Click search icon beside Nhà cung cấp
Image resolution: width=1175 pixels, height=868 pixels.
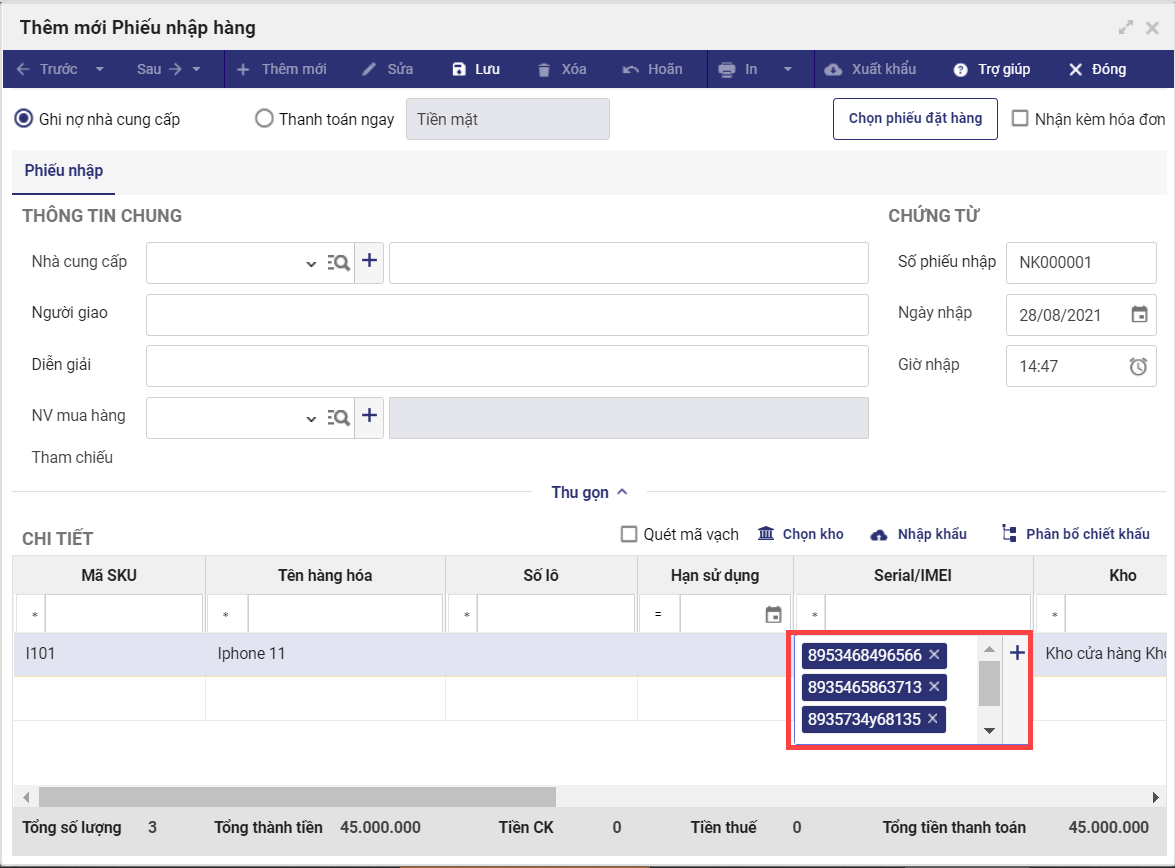pos(339,263)
